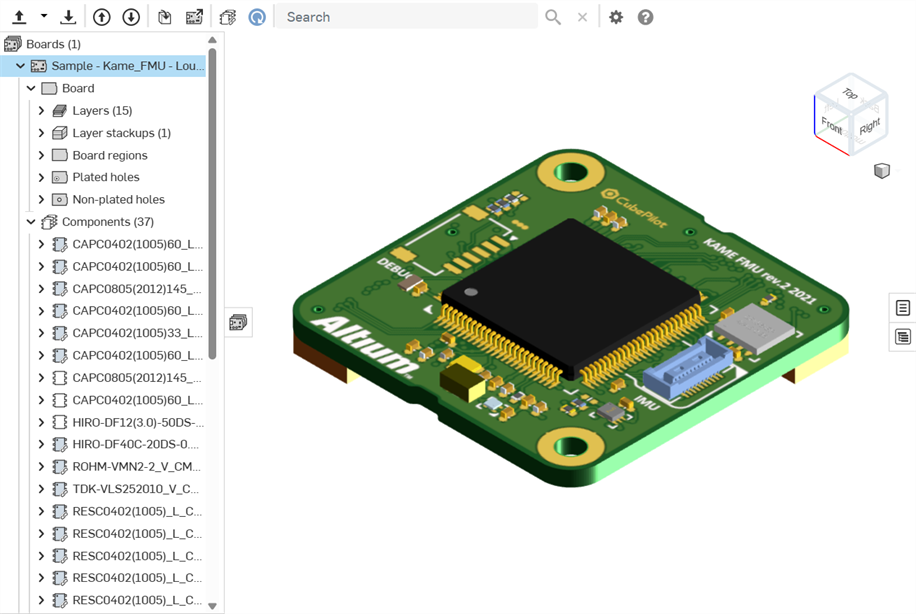This screenshot has height=614, width=916.
Task: Click inside the Search input field
Action: pyautogui.click(x=400, y=17)
